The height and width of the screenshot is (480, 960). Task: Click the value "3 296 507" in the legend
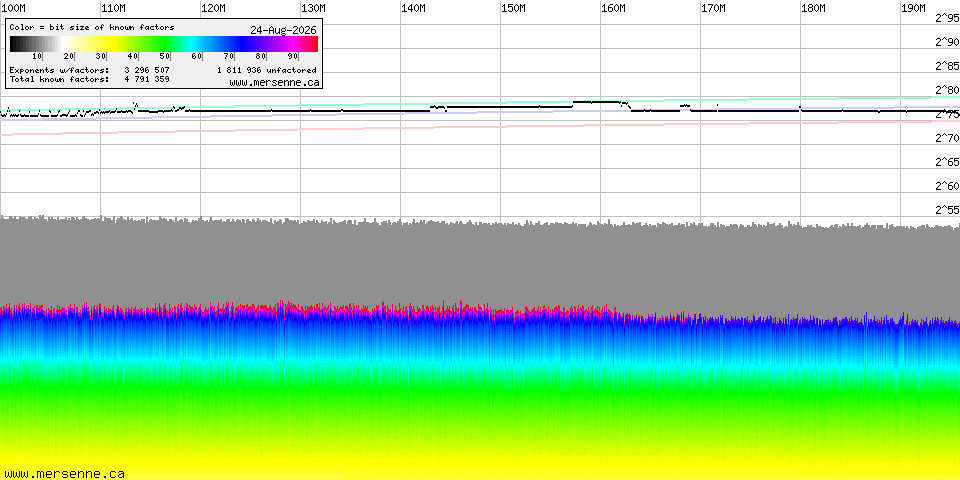(147, 70)
